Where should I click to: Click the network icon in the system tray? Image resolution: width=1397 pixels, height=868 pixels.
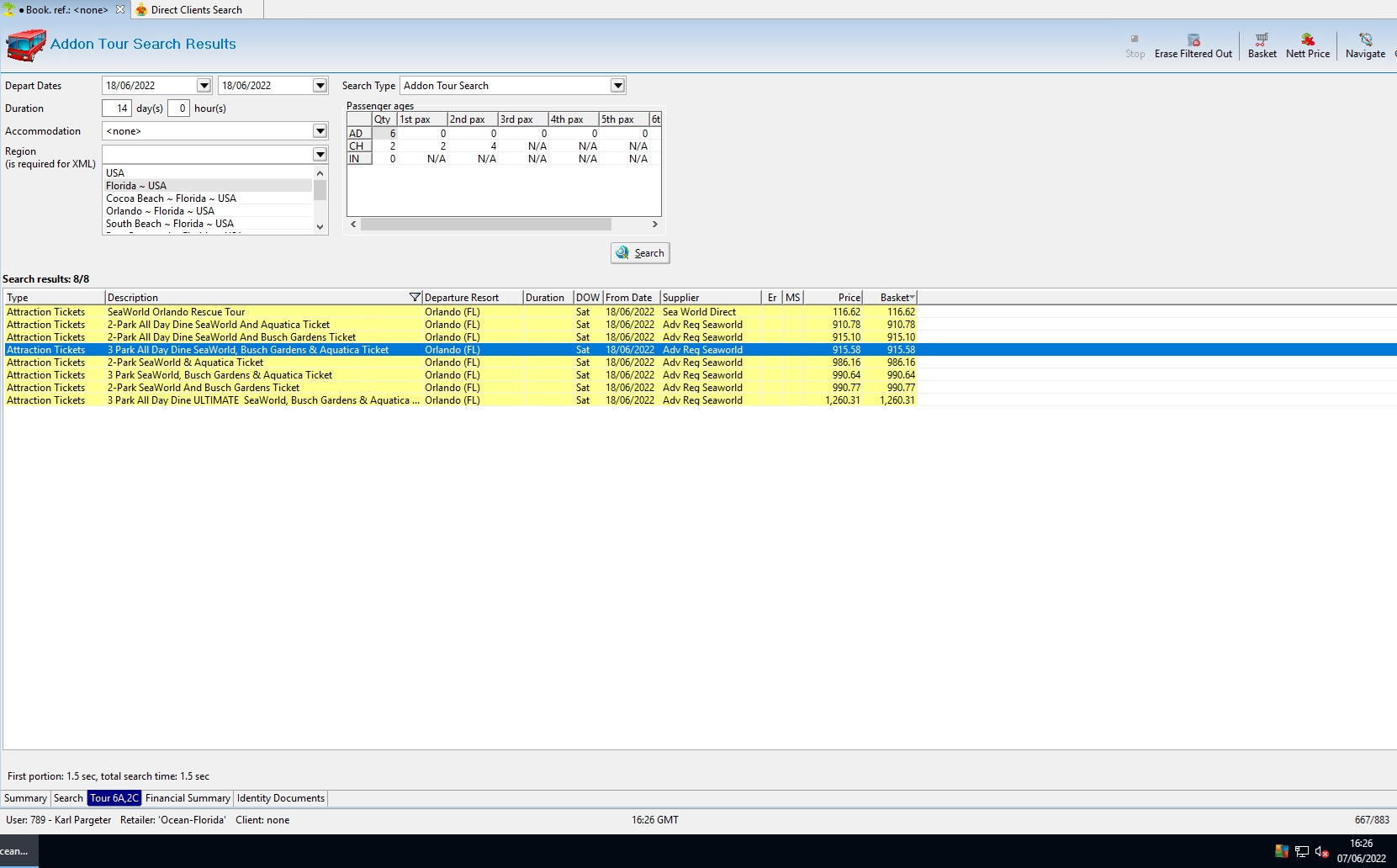pyautogui.click(x=1301, y=851)
